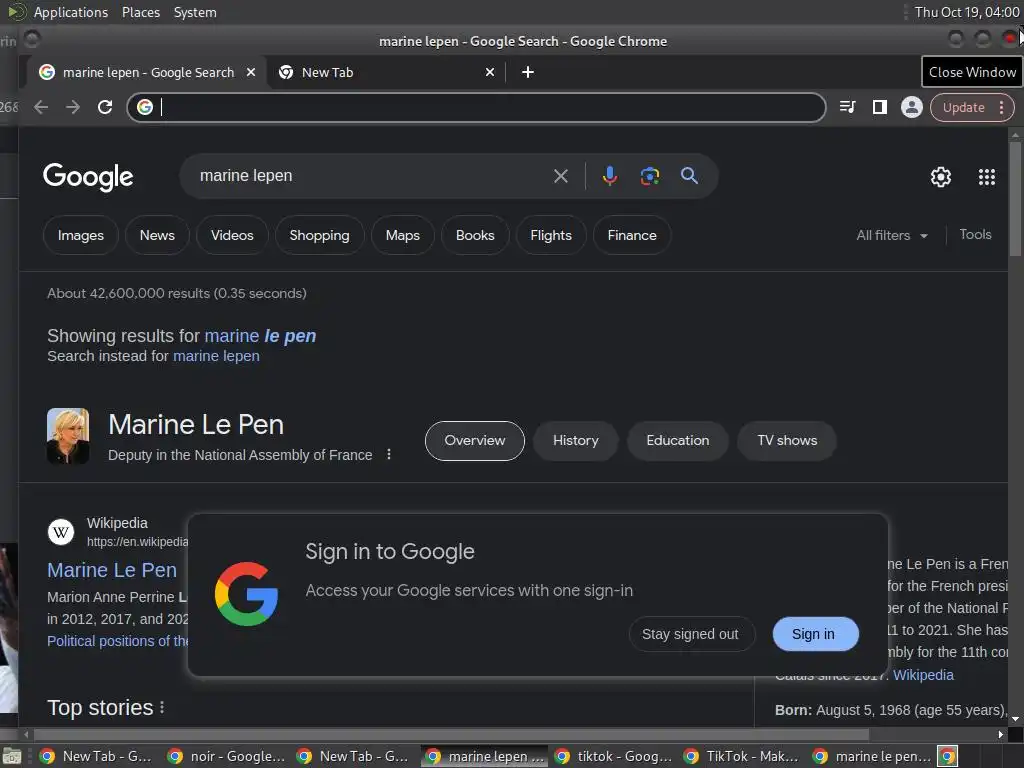
Task: Open the Applications menu in top panel
Action: (71, 12)
